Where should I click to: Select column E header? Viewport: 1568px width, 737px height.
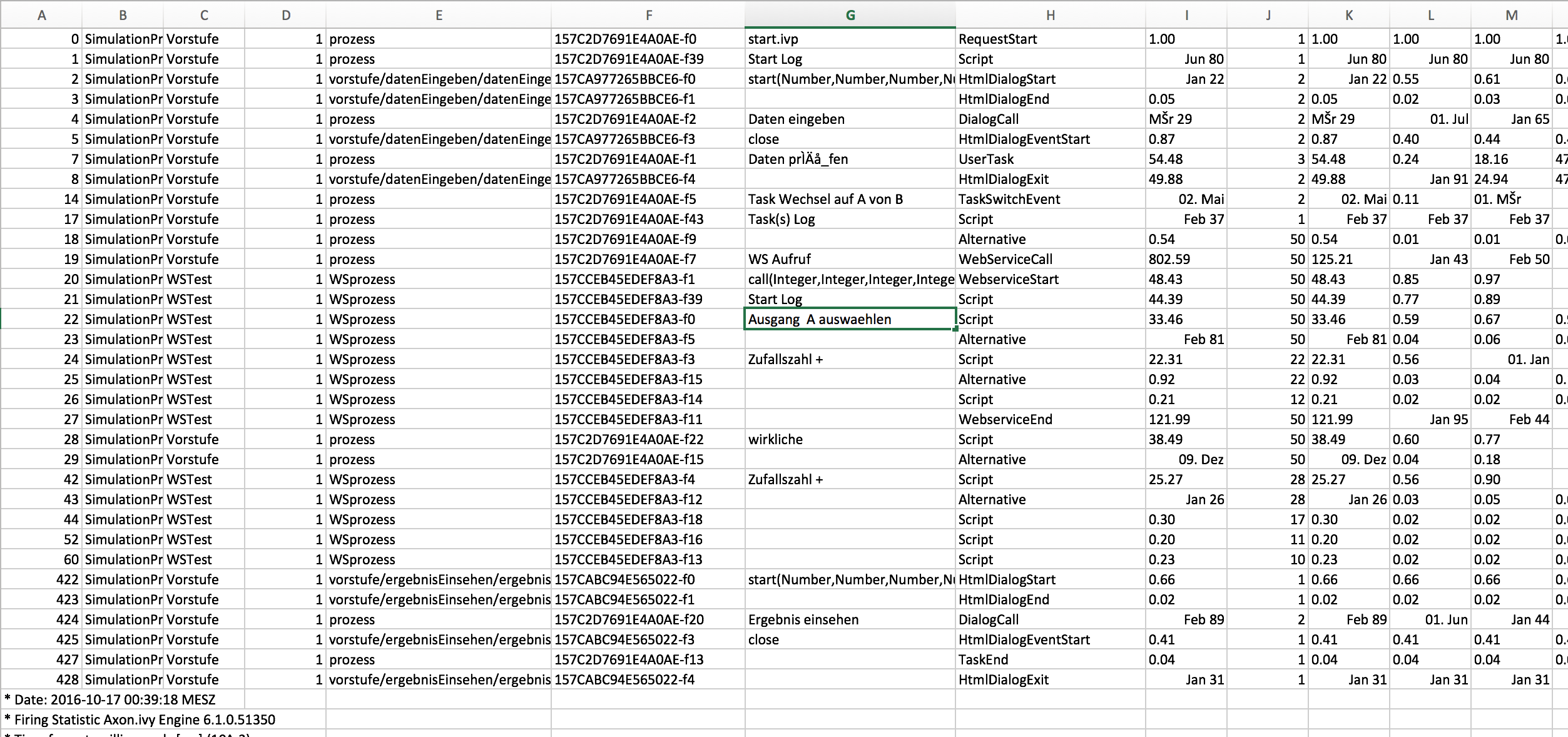click(x=439, y=15)
